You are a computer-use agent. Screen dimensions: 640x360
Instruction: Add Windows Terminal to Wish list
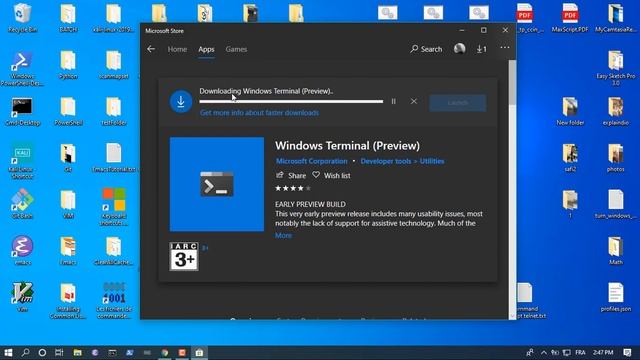(331, 176)
